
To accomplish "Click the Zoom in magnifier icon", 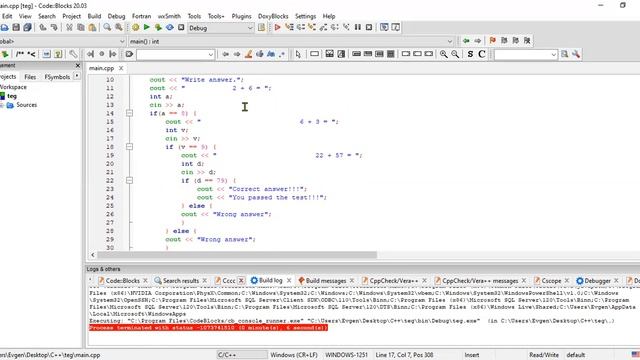I will pyautogui.click(x=444, y=54).
